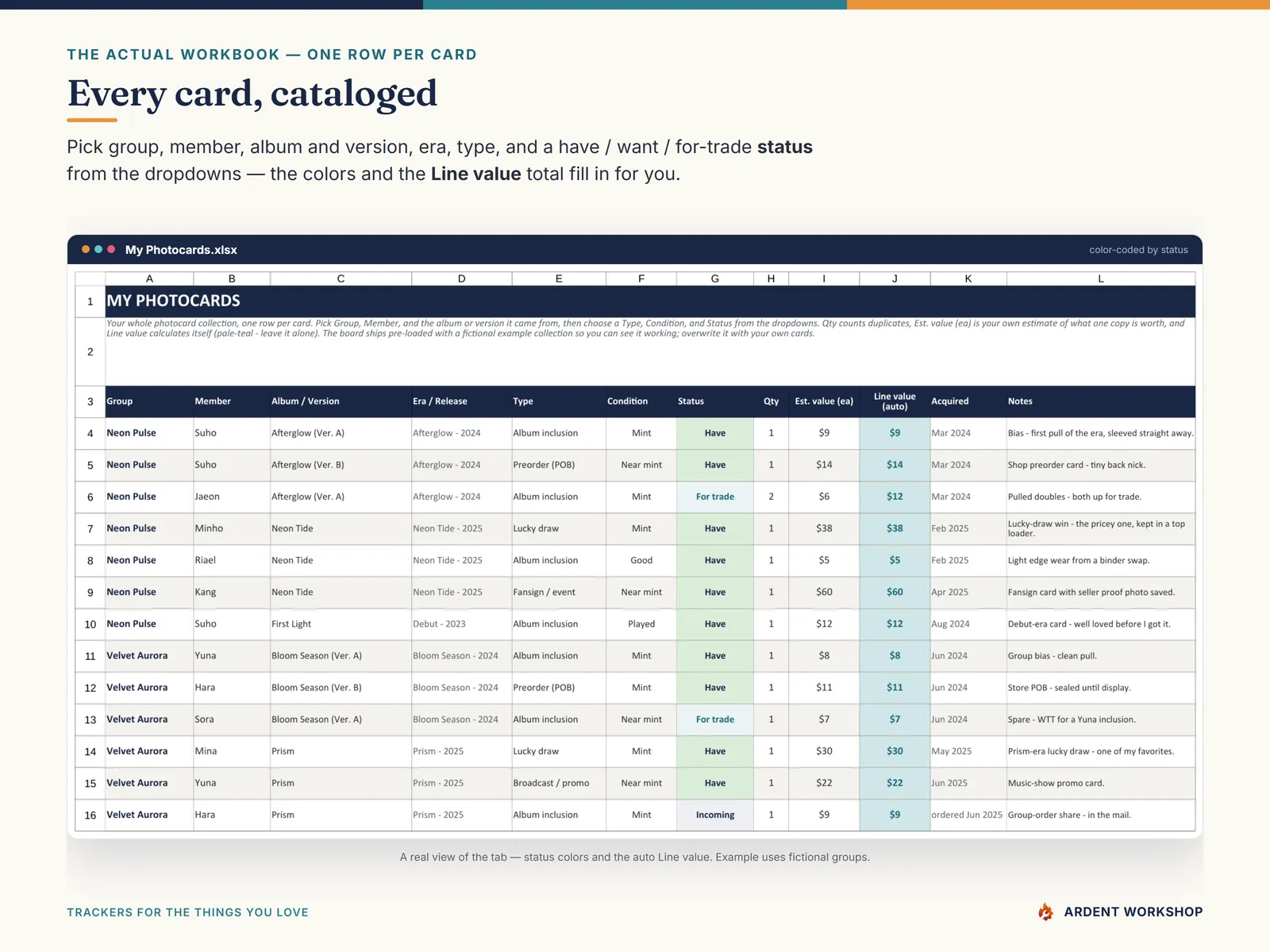Click 'color-coded by status' label
Viewport: 1270px width, 952px height.
1138,250
